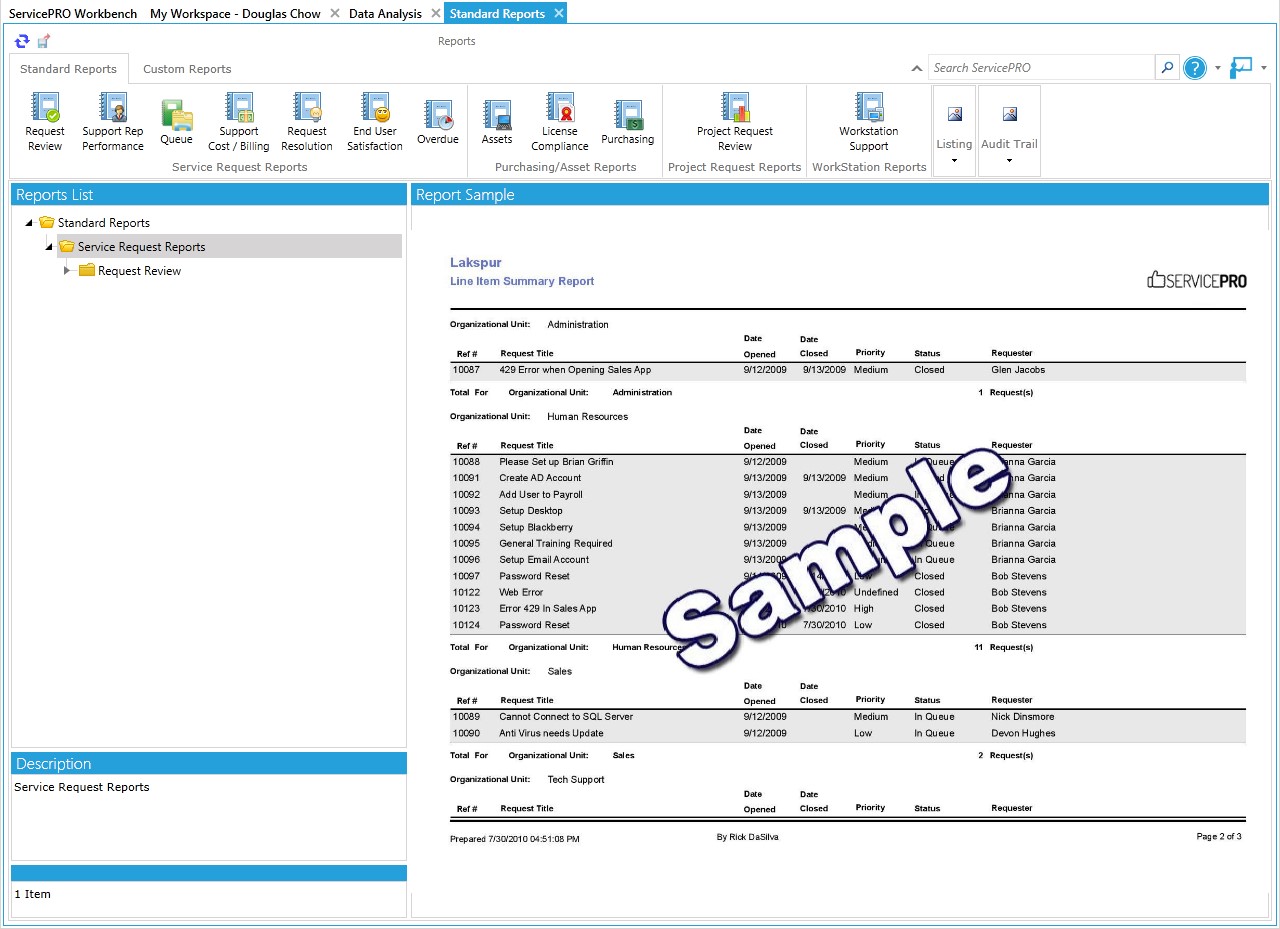This screenshot has width=1280, height=929.
Task: Open the Request Resolution report
Action: point(307,122)
